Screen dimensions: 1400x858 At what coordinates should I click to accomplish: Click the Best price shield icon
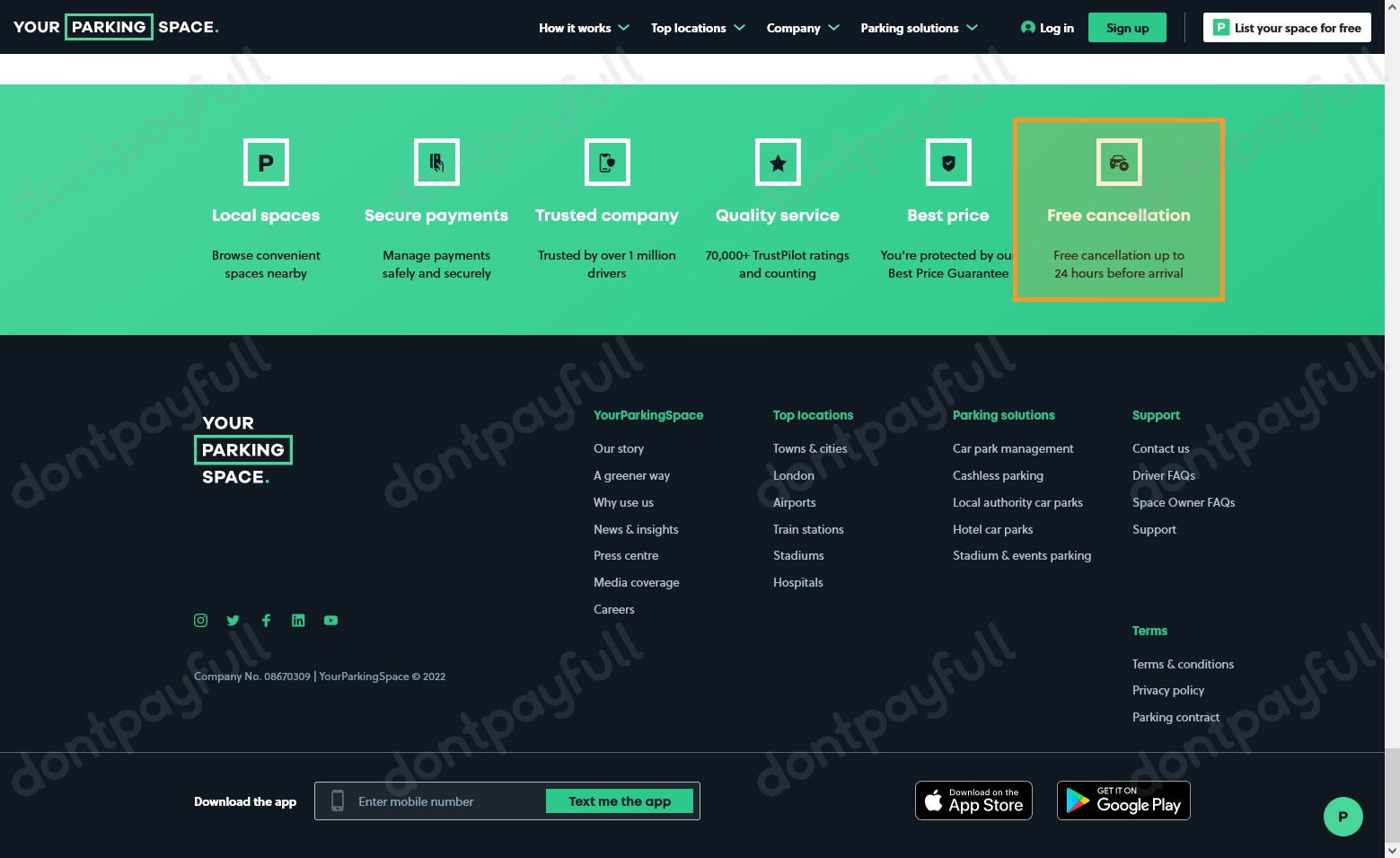948,163
